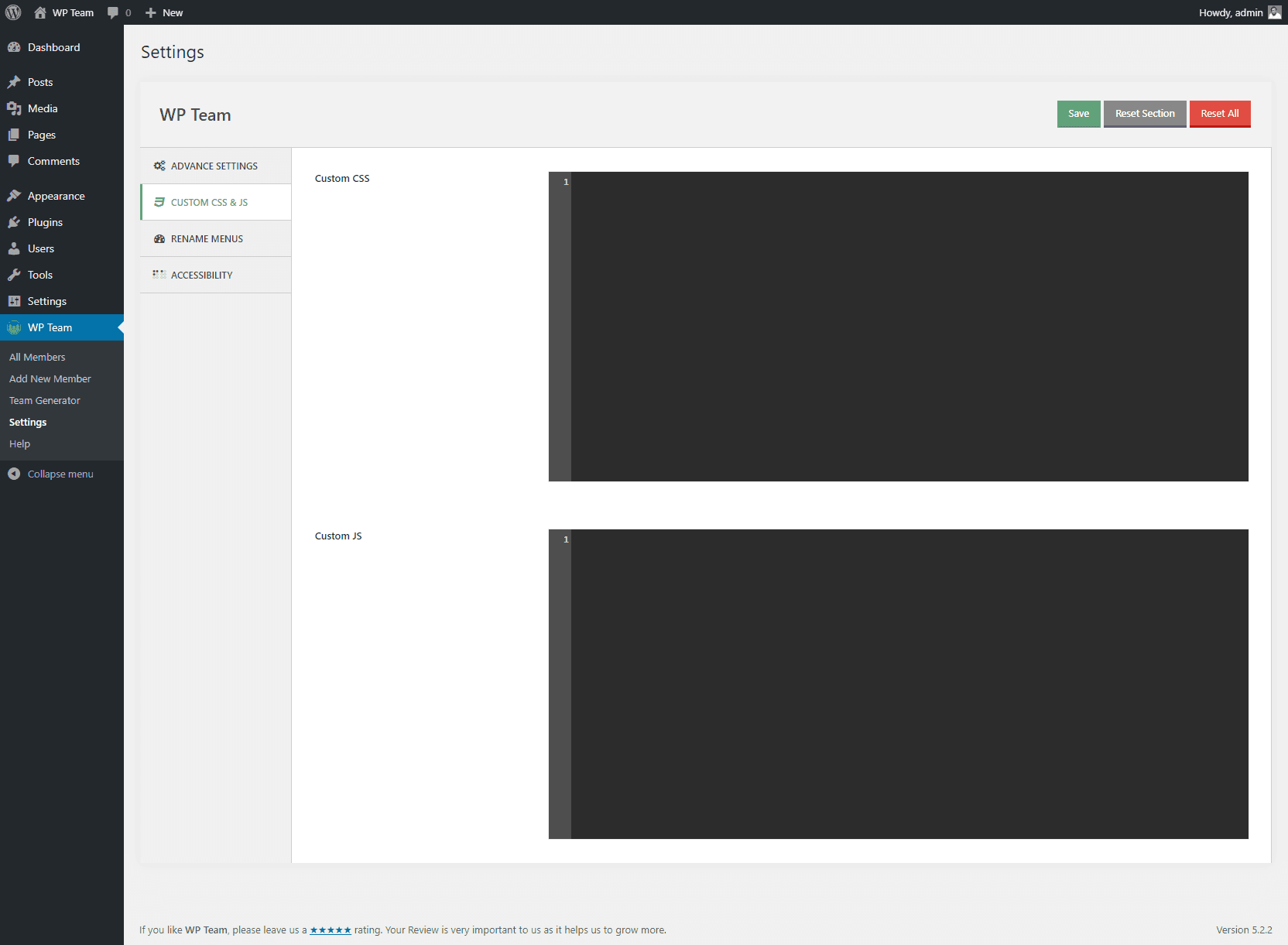The image size is (1288, 945).
Task: Click the Comments speech bubble sidebar icon
Action: pos(14,161)
